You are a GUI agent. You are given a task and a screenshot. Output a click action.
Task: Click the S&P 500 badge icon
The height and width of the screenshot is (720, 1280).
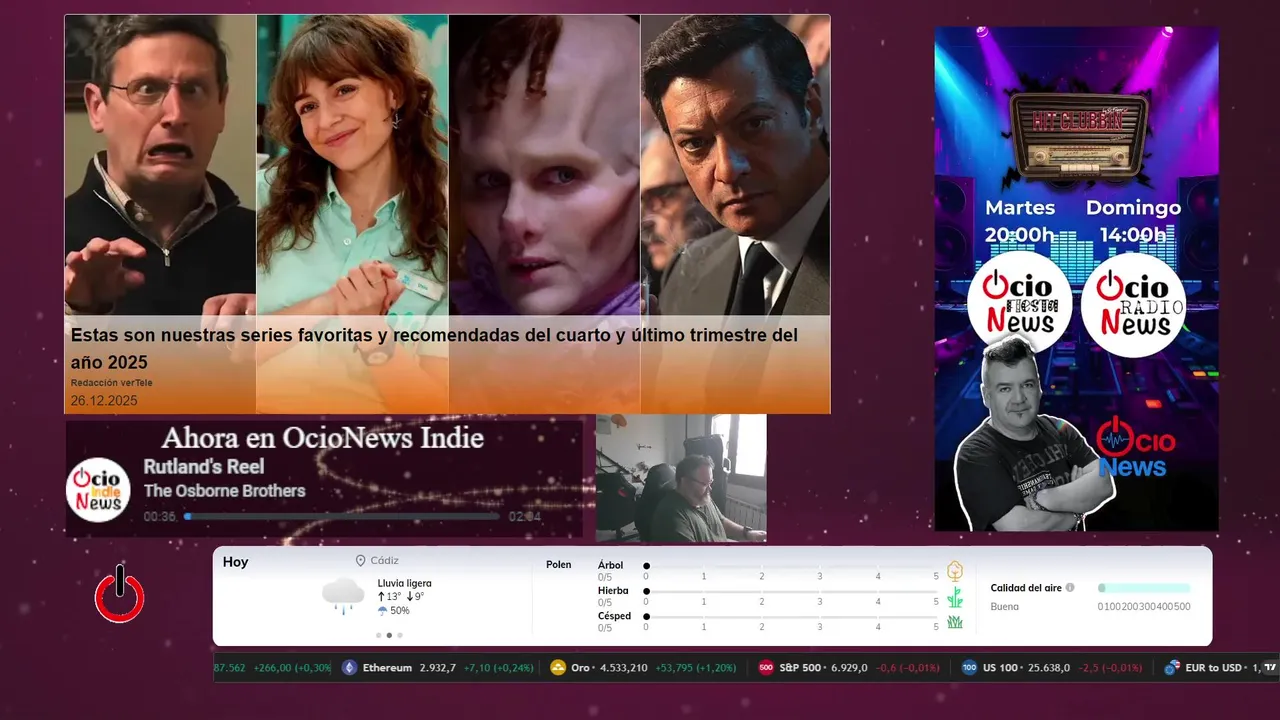coord(766,668)
